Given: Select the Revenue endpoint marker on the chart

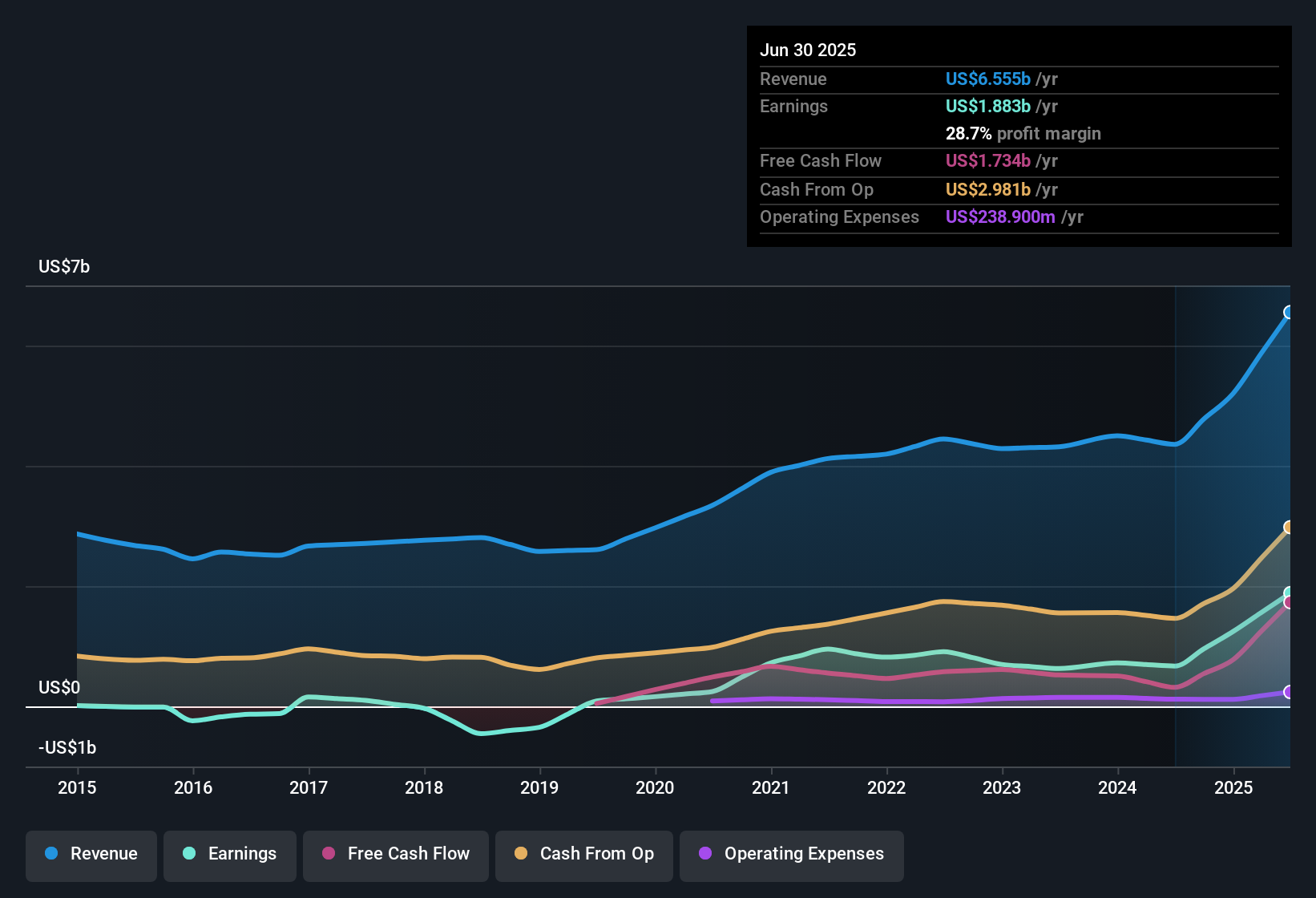Looking at the screenshot, I should pyautogui.click(x=1289, y=313).
